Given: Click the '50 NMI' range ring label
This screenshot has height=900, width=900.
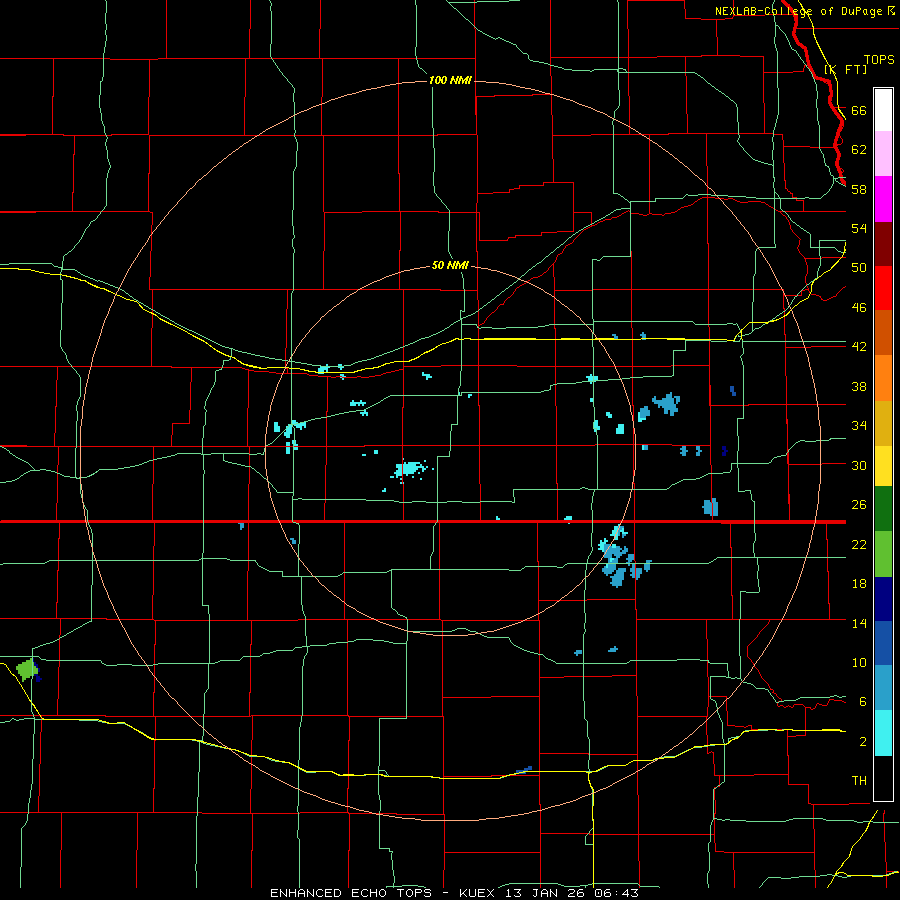Looking at the screenshot, I should (450, 265).
